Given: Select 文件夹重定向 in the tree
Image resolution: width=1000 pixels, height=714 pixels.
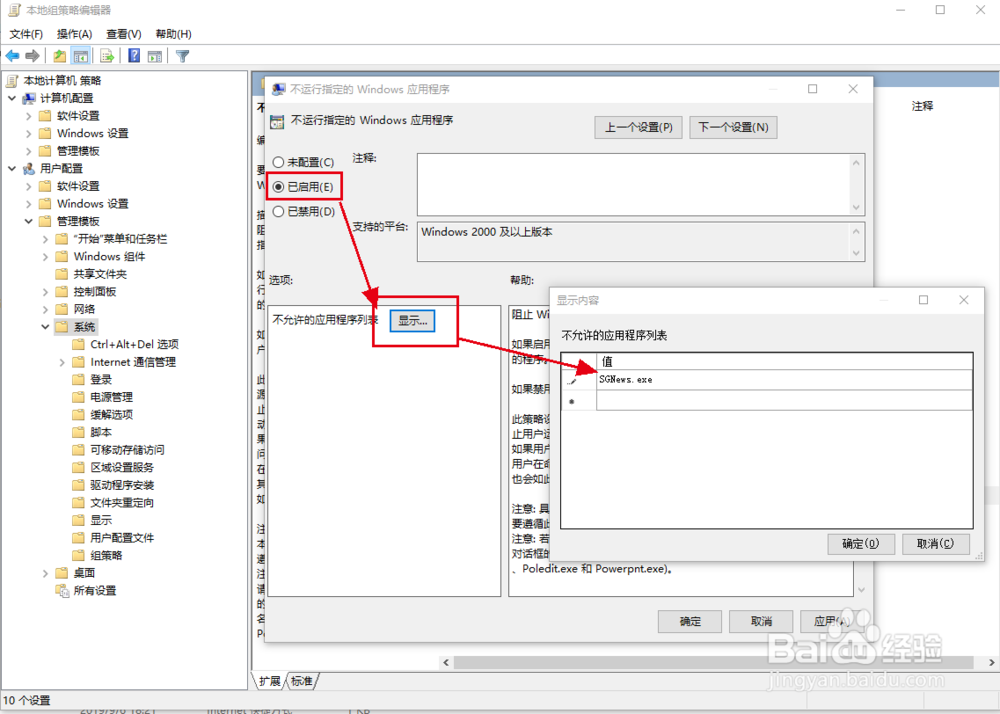Looking at the screenshot, I should point(122,502).
